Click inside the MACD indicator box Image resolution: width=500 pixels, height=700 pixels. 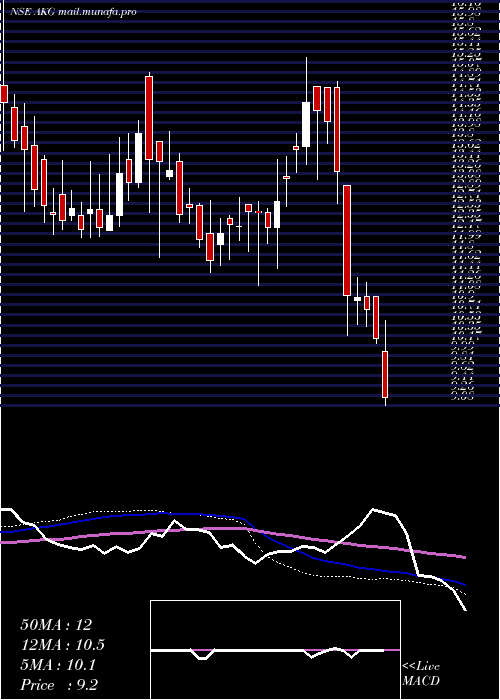pos(275,650)
